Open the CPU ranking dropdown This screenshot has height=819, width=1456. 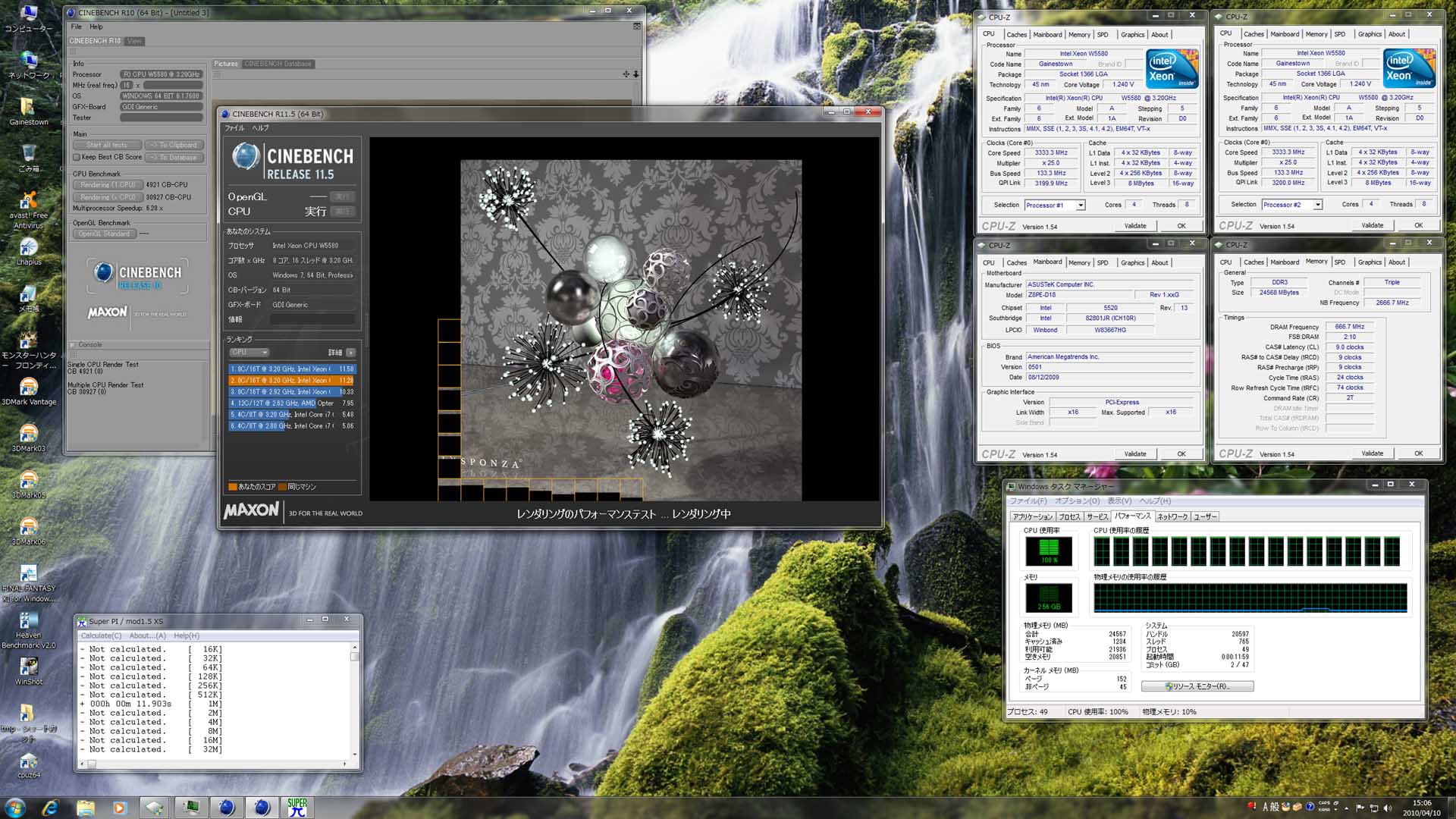[249, 353]
